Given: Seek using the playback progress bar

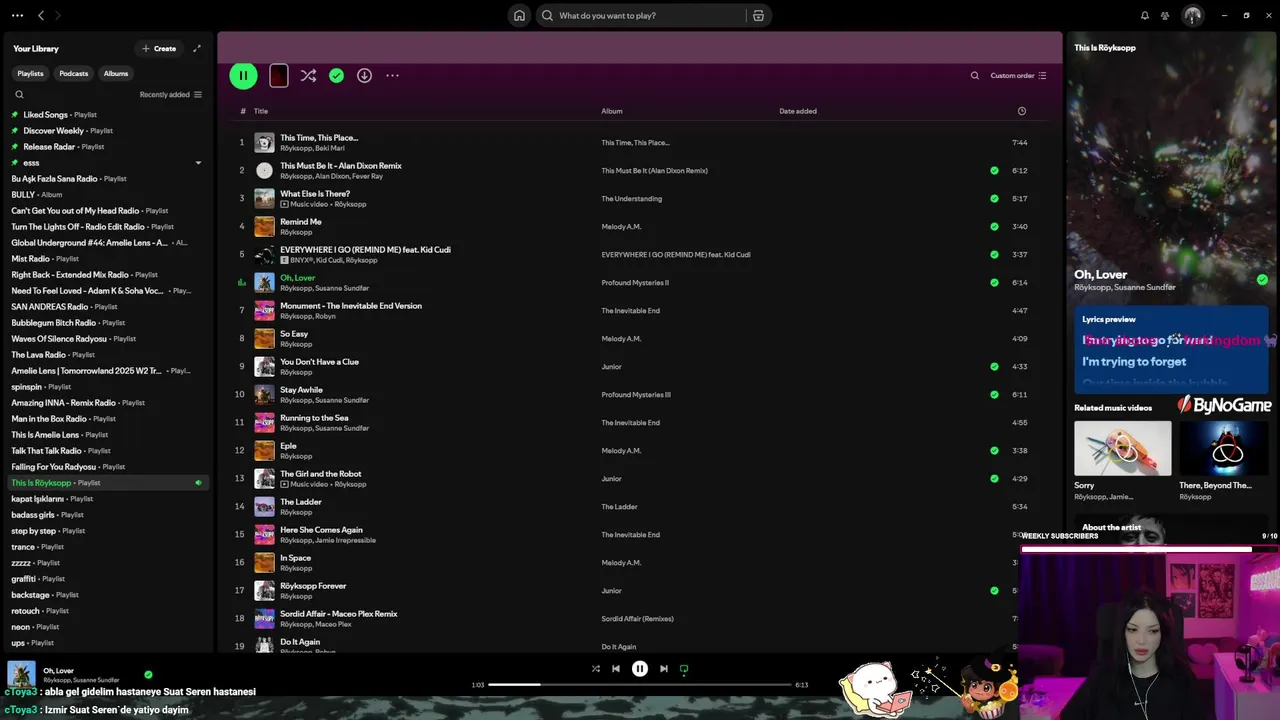Looking at the screenshot, I should tap(640, 685).
